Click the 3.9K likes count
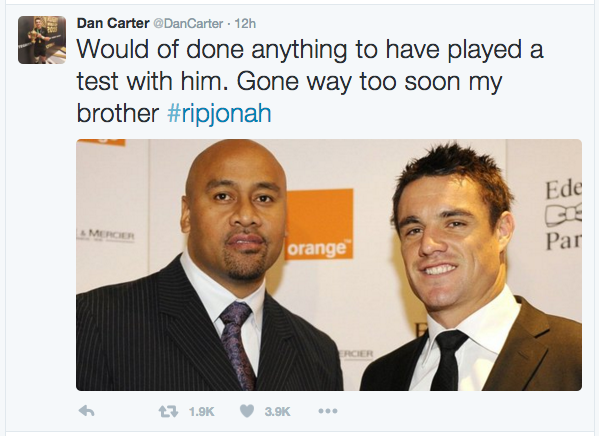599x436 pixels. point(277,412)
